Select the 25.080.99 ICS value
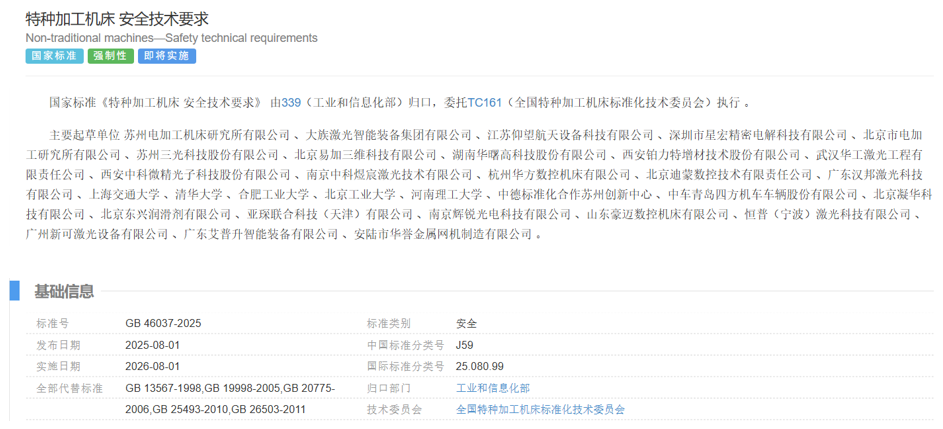943x429 pixels. [480, 366]
